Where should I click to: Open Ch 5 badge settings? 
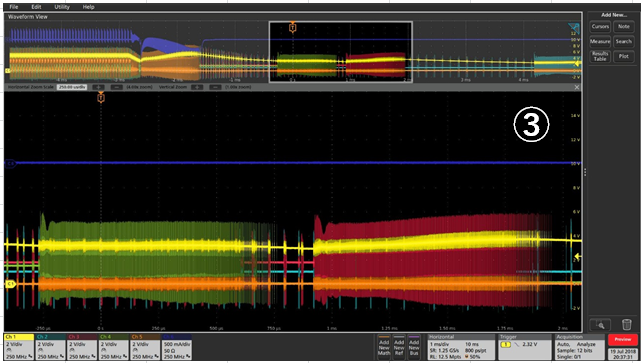pos(145,347)
